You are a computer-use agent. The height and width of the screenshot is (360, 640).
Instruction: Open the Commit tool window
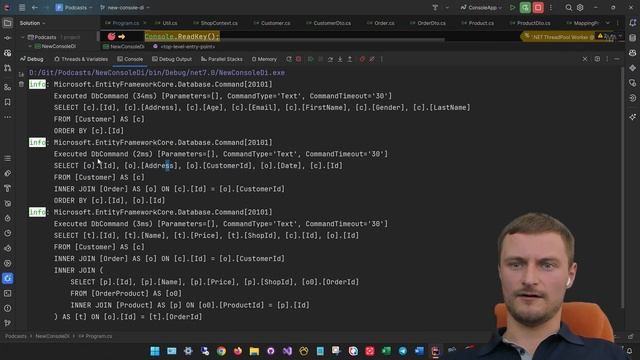pos(7,38)
